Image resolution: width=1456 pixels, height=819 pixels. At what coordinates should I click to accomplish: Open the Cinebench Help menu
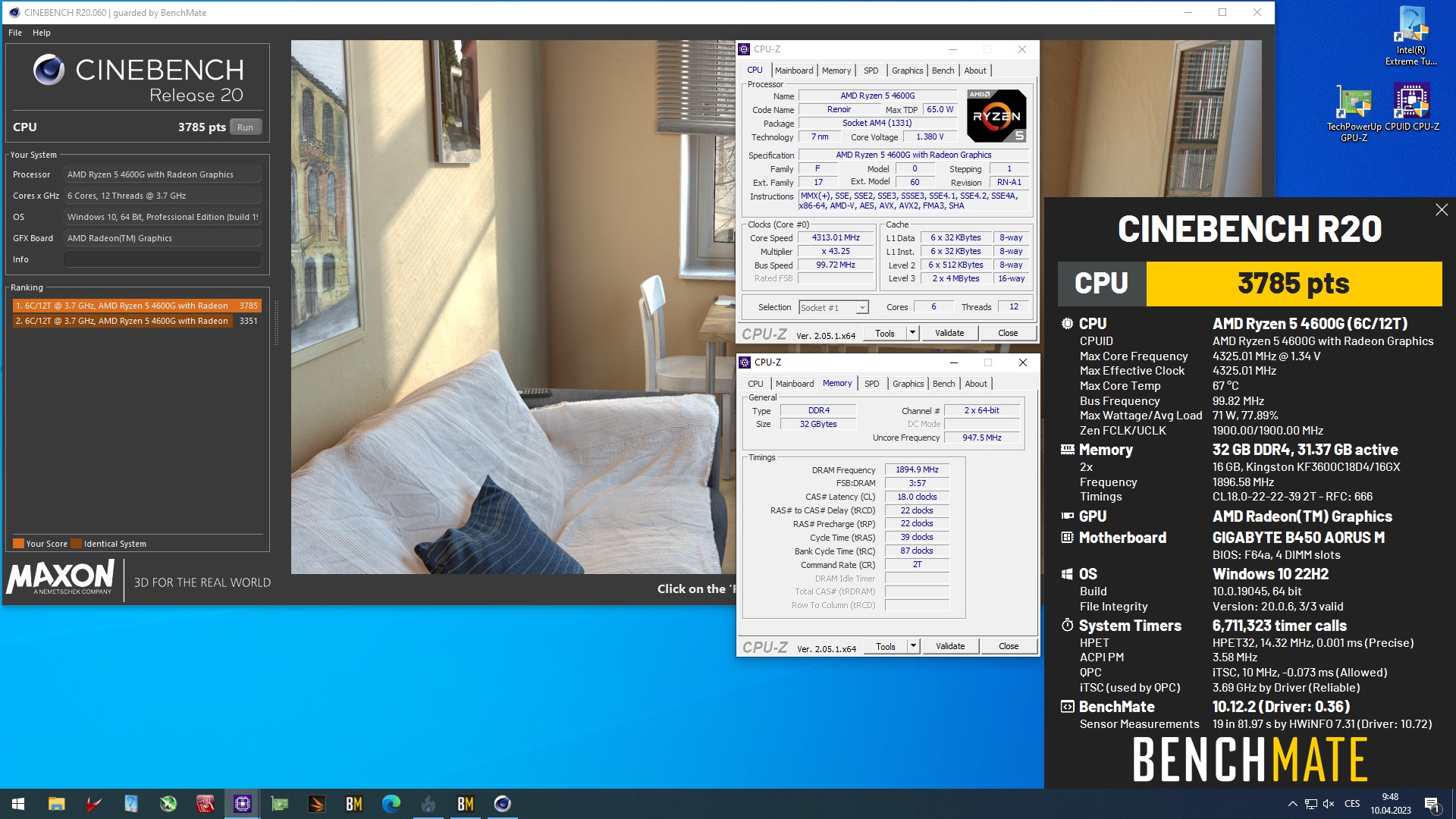point(42,33)
